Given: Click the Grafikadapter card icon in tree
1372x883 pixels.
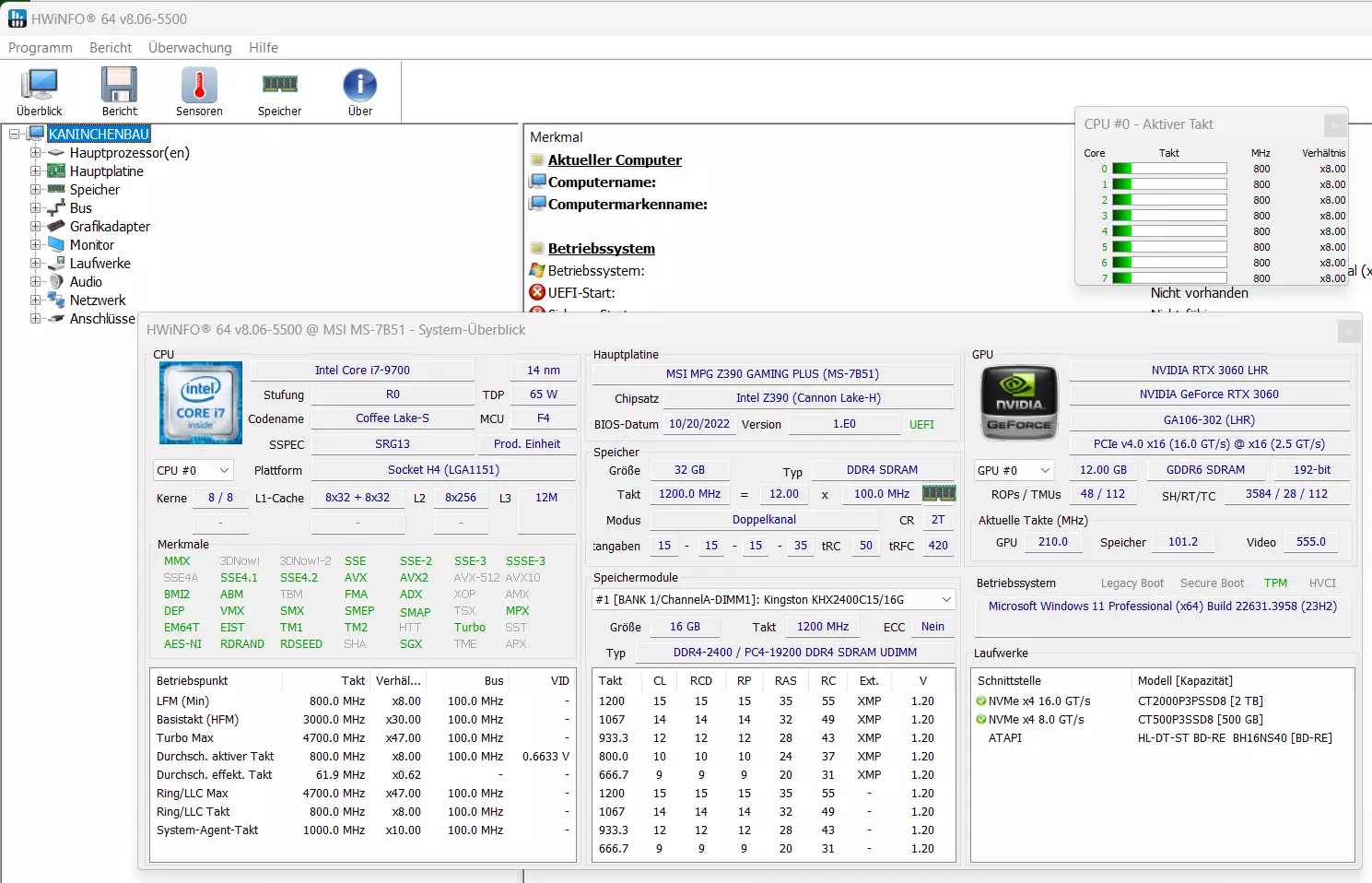Looking at the screenshot, I should (x=56, y=227).
